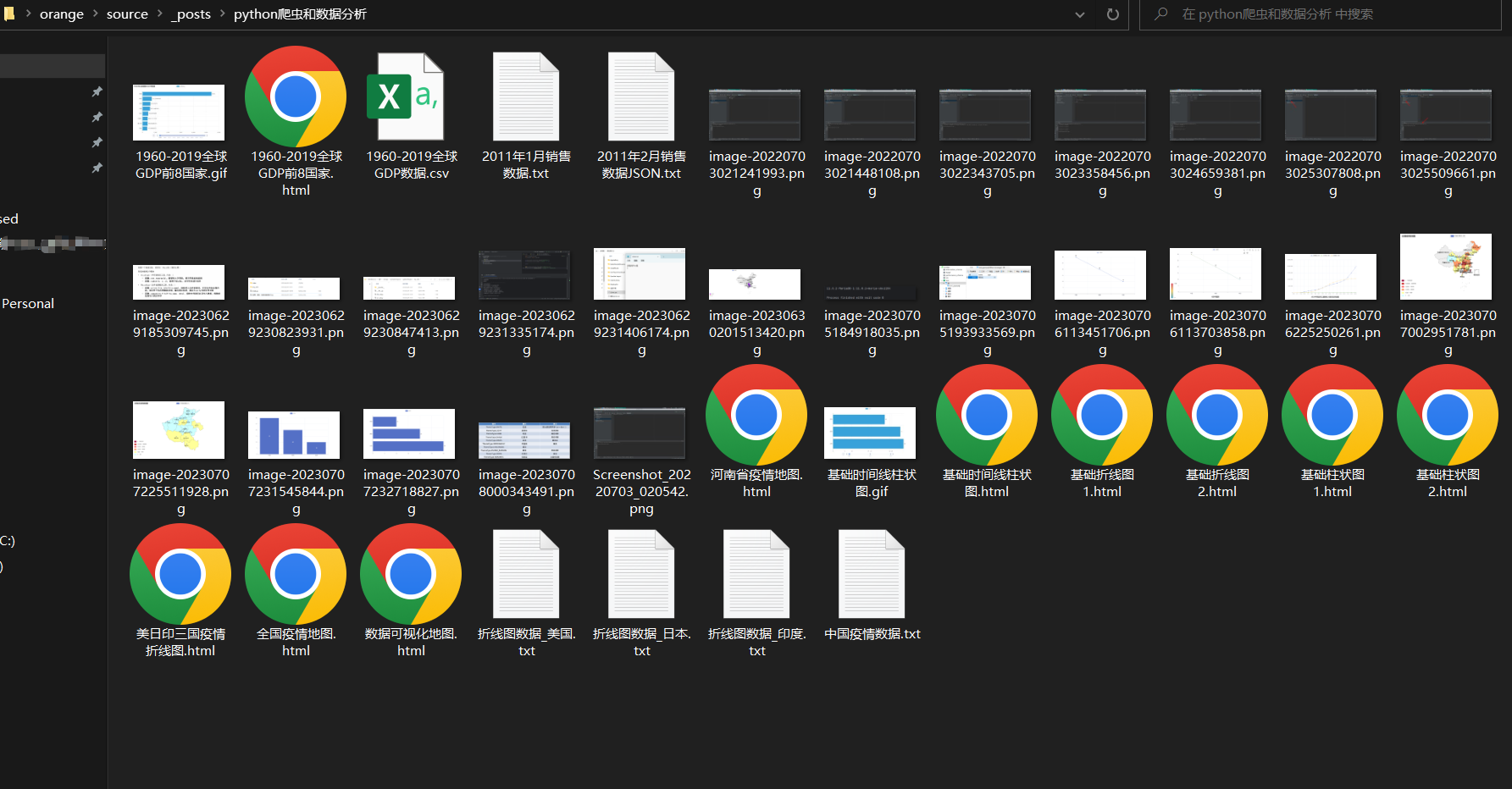Select the image-20230708000343491.png thumbnail

[x=524, y=440]
